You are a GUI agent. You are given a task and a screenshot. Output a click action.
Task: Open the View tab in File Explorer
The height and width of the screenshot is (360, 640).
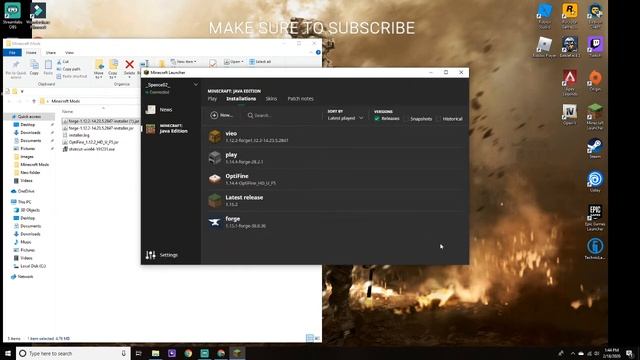69,53
